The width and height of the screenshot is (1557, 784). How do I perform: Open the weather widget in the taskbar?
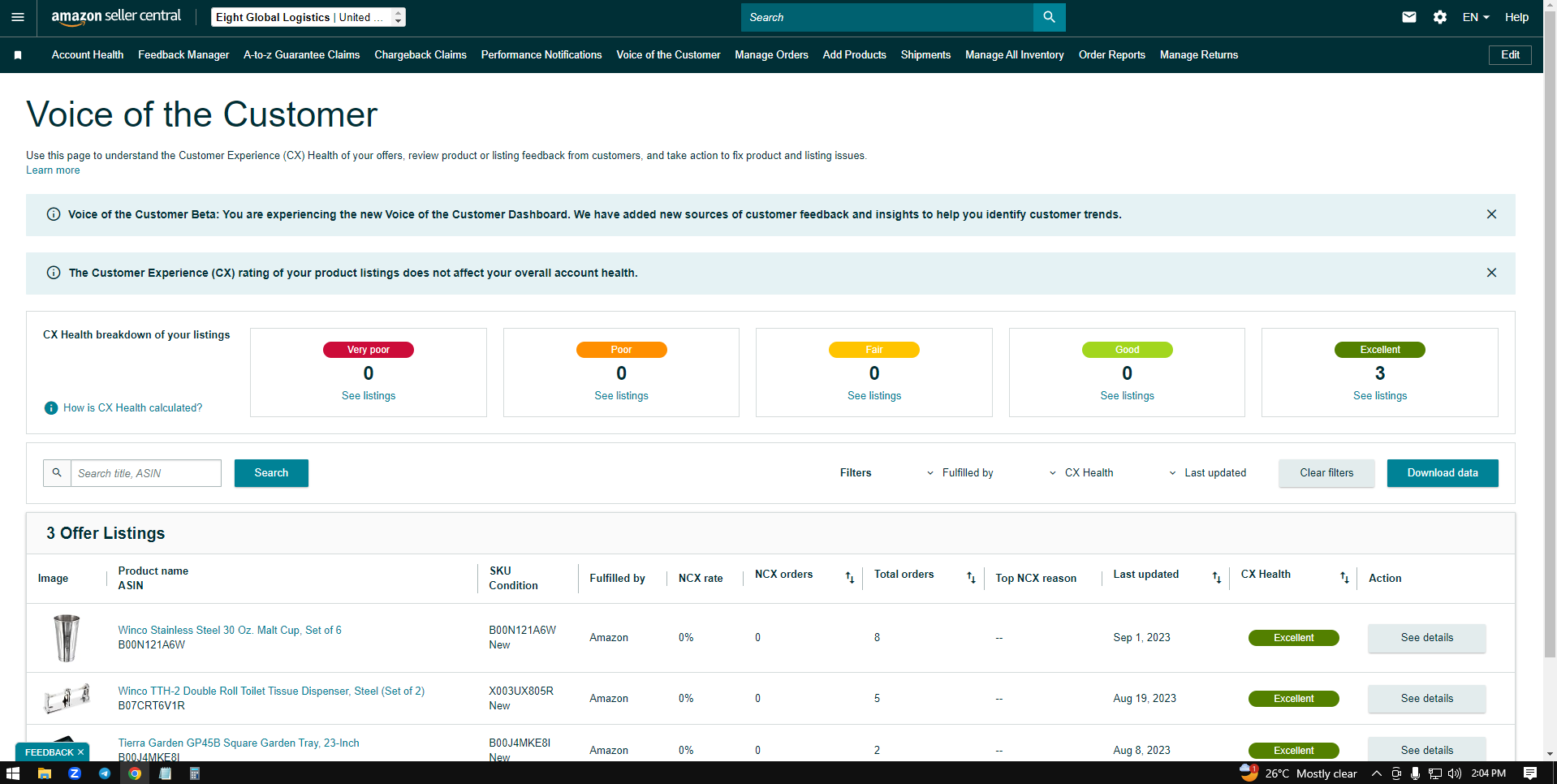click(x=1298, y=773)
